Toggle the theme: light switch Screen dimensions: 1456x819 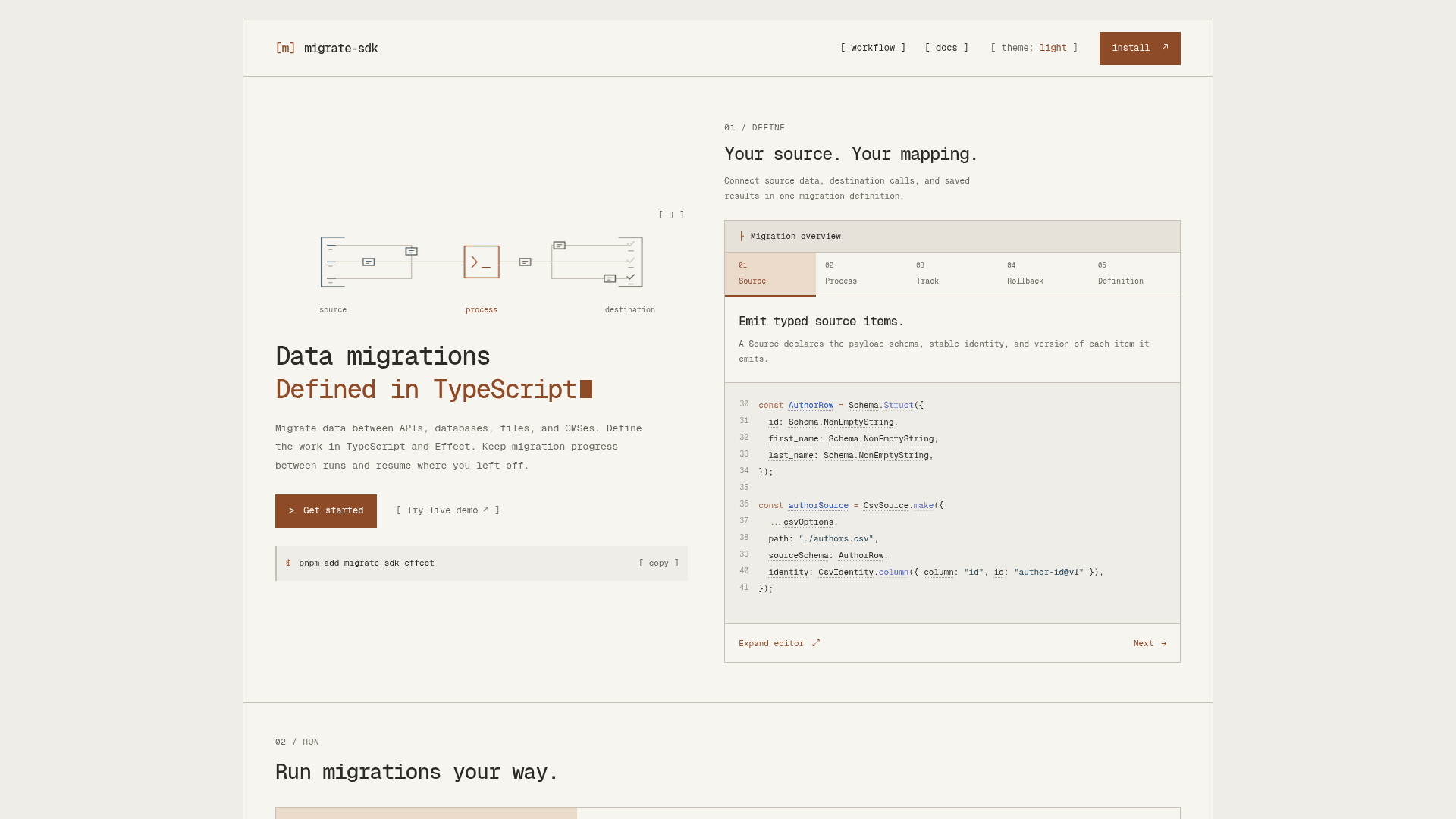(1034, 48)
